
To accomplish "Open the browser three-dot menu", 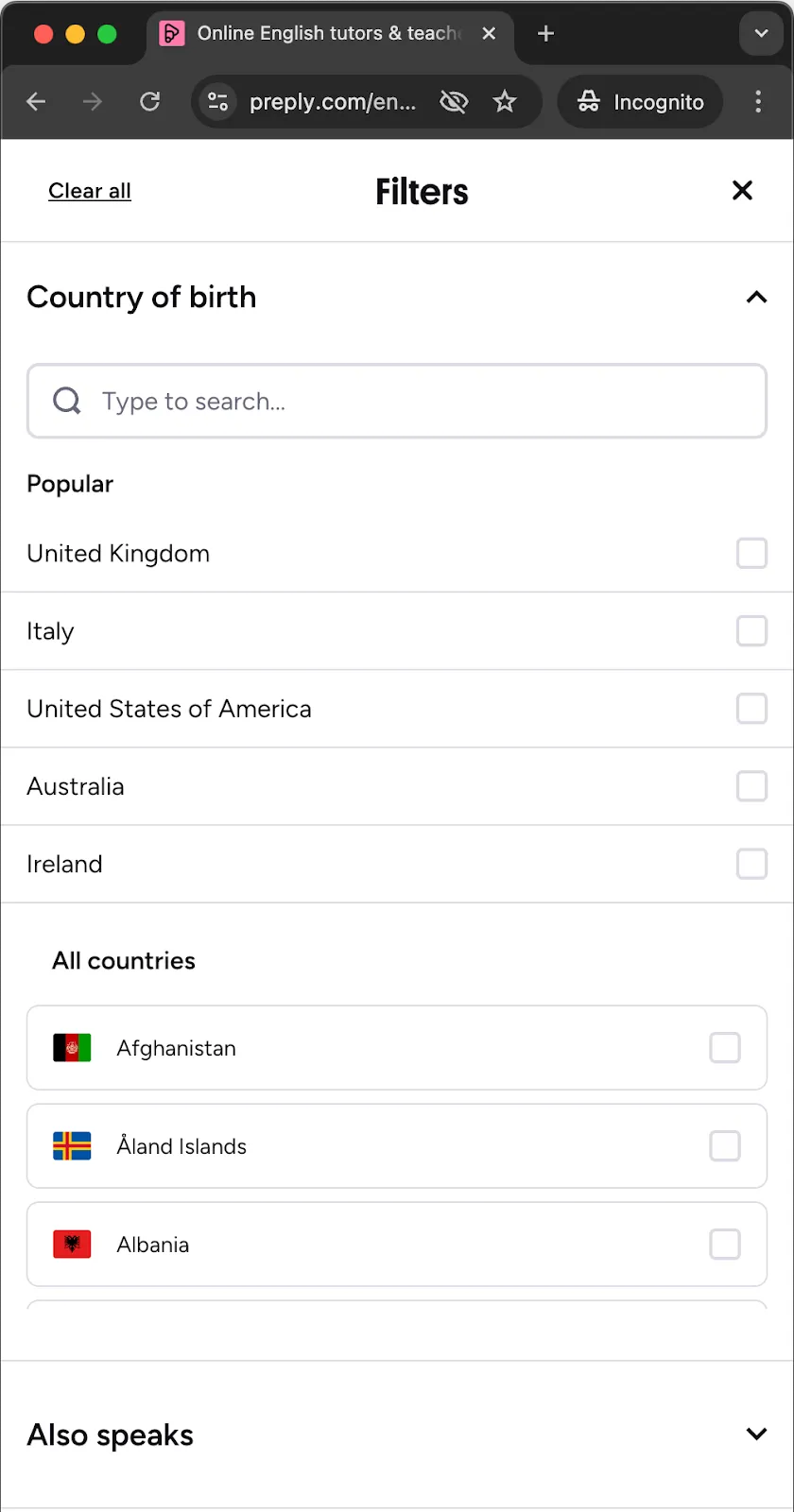I will 758,102.
